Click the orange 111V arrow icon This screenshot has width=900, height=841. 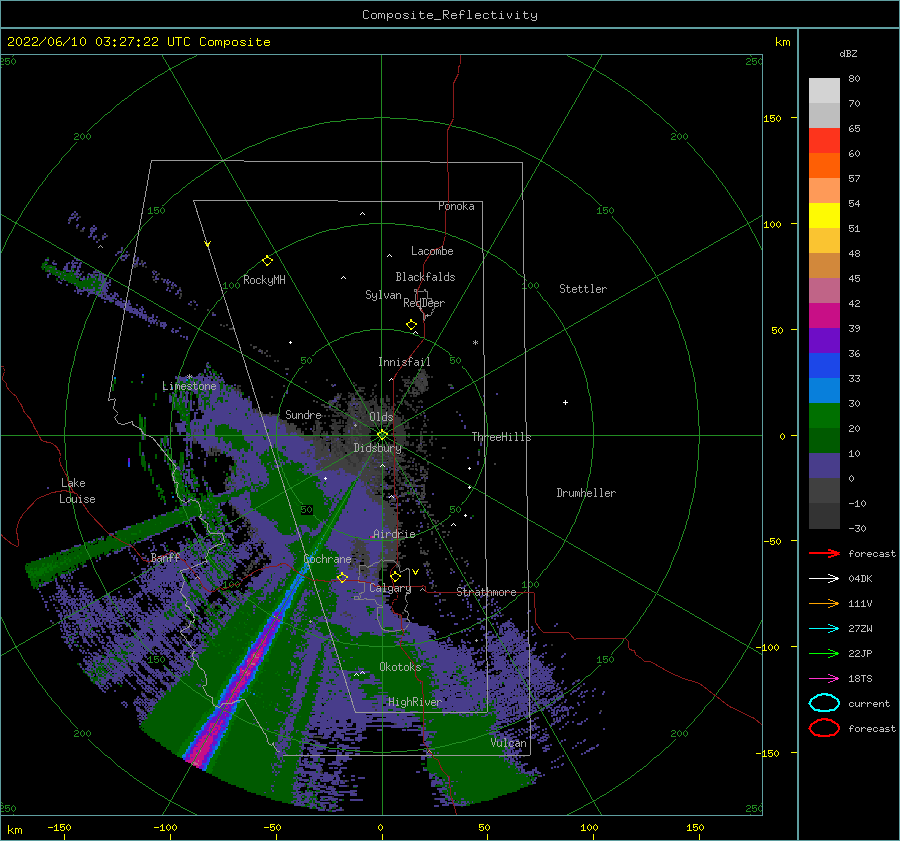click(824, 603)
